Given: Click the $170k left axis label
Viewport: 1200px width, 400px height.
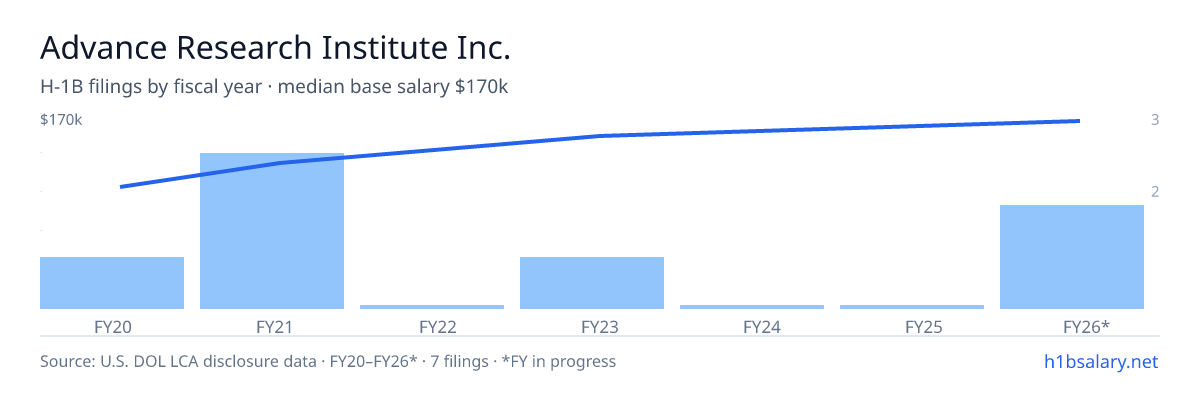Looking at the screenshot, I should 61,121.
